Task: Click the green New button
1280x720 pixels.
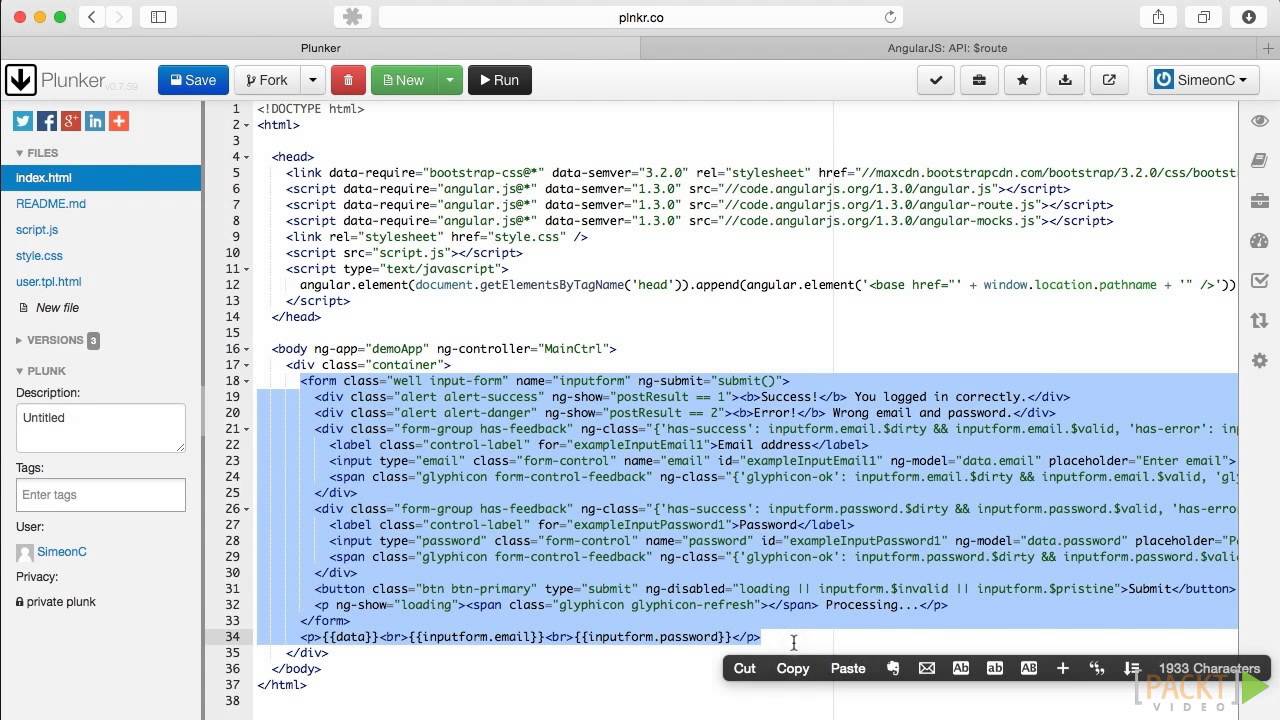Action: (x=404, y=80)
